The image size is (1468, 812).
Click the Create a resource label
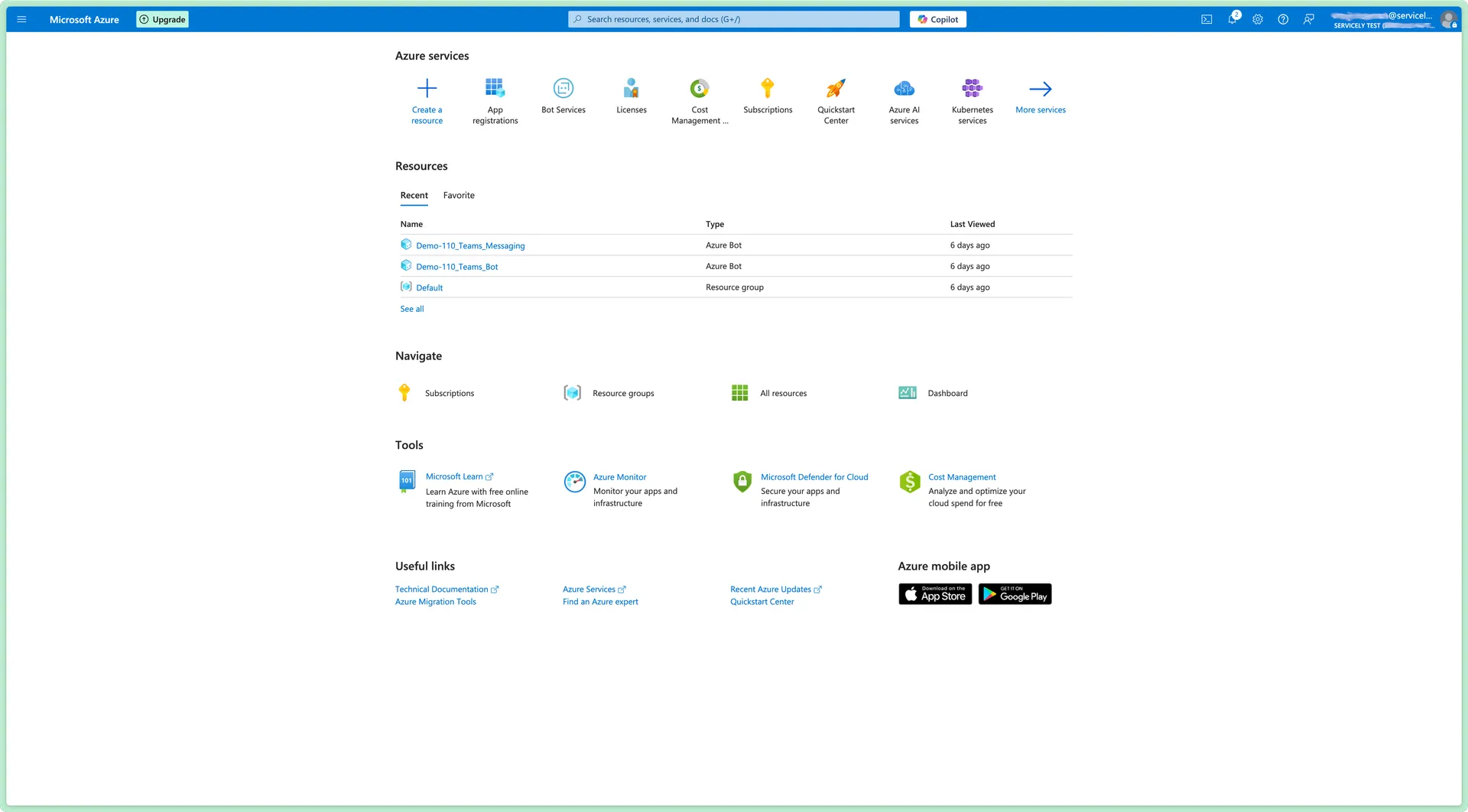click(427, 115)
